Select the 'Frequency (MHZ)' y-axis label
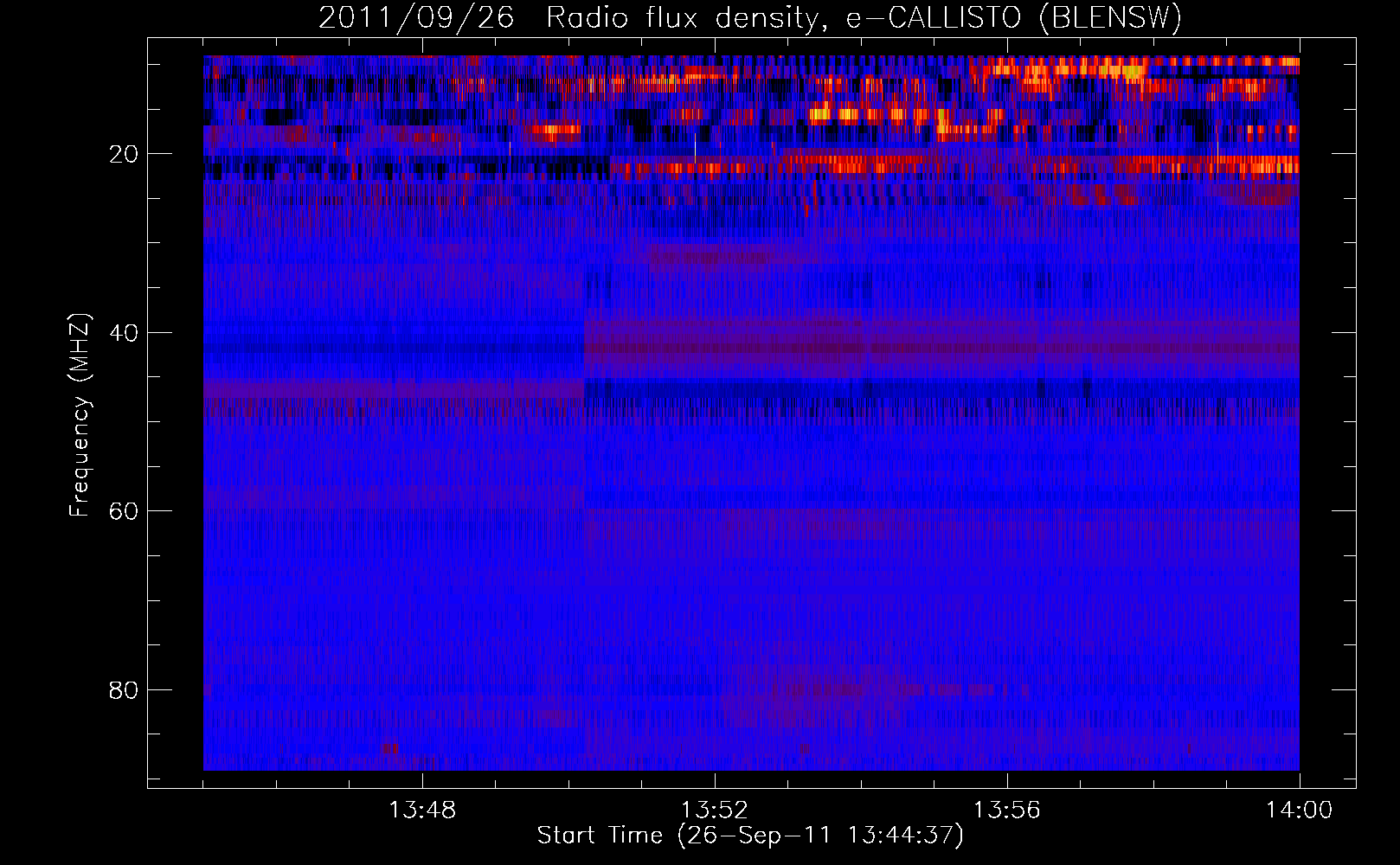The height and width of the screenshot is (865, 1400). coord(80,415)
